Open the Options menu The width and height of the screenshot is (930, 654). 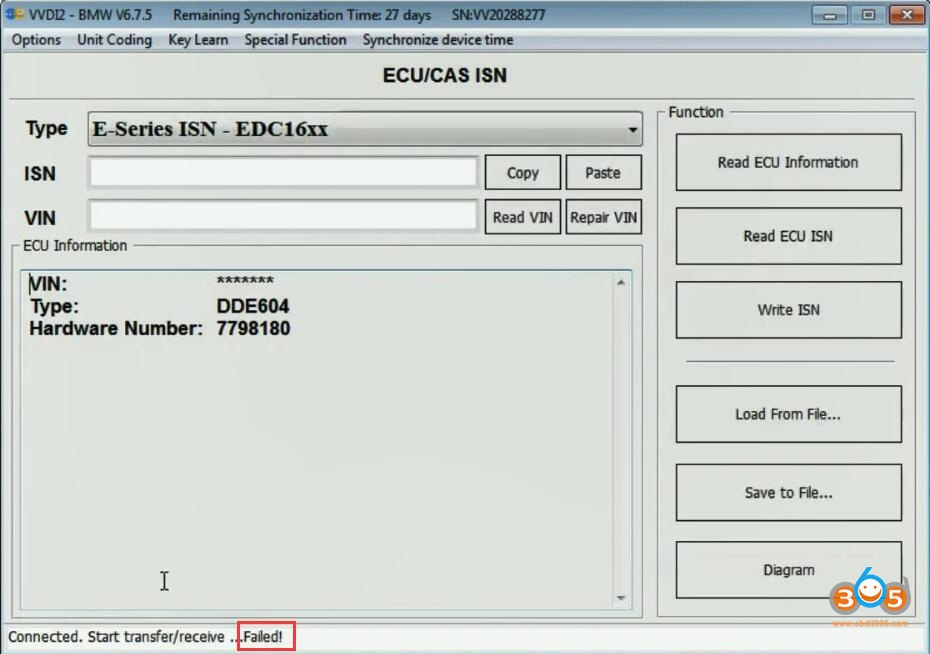click(x=36, y=40)
